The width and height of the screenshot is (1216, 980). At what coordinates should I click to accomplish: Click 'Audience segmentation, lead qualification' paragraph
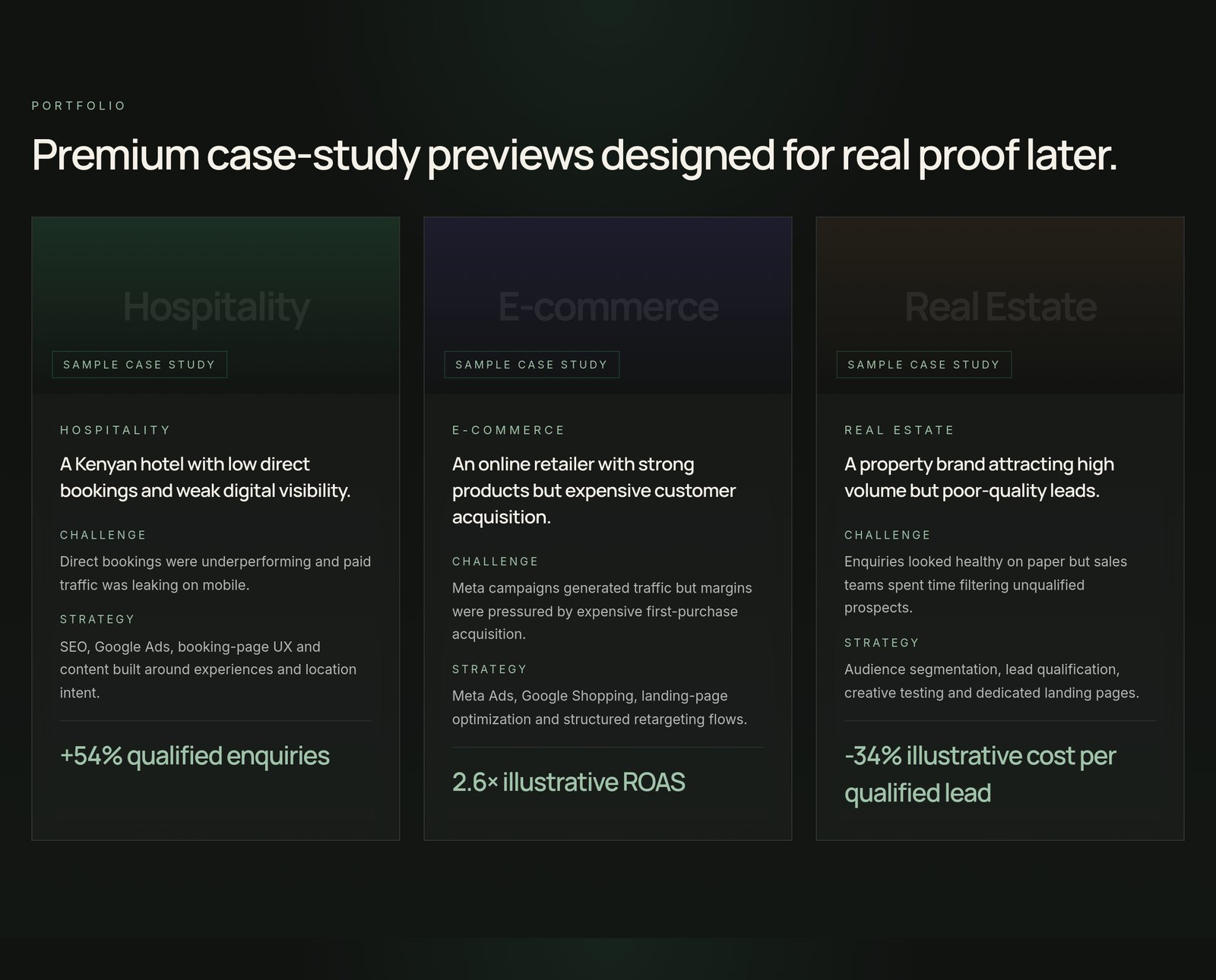pyautogui.click(x=992, y=681)
